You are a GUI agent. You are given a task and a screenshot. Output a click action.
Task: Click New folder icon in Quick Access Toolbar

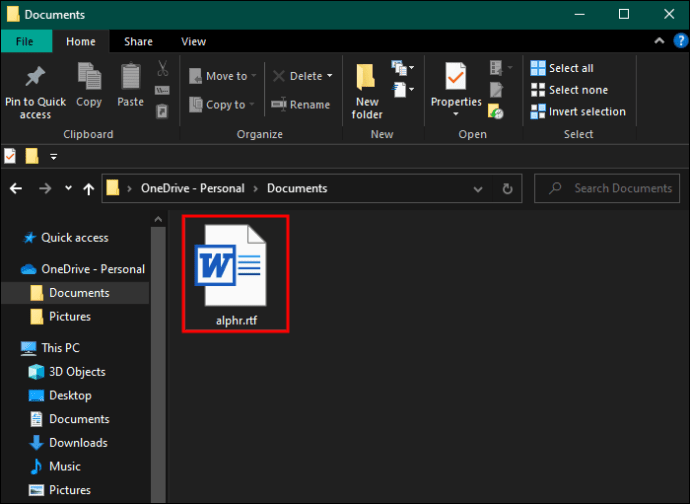click(x=32, y=156)
